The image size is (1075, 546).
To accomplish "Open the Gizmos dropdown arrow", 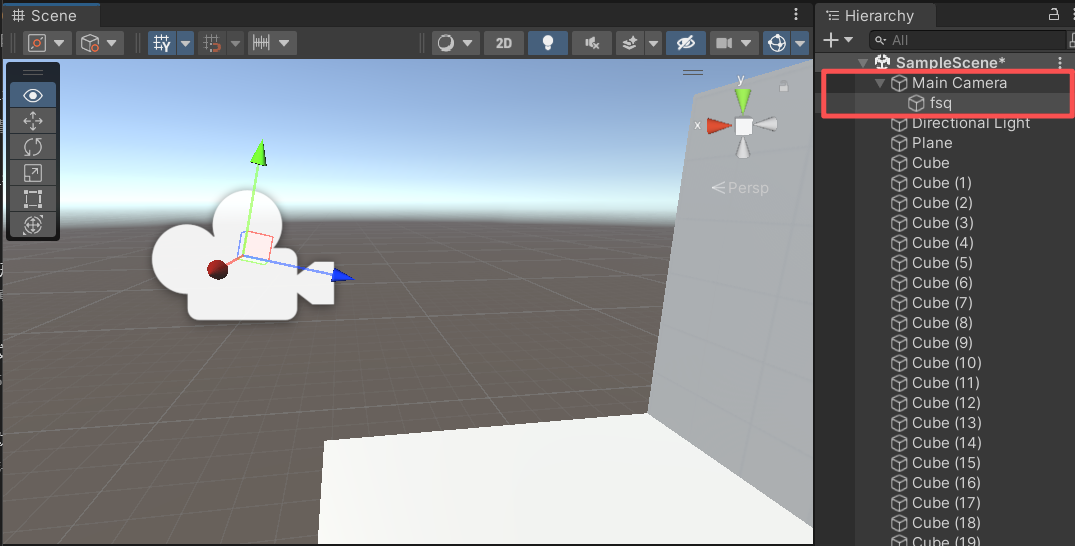I will tap(799, 43).
